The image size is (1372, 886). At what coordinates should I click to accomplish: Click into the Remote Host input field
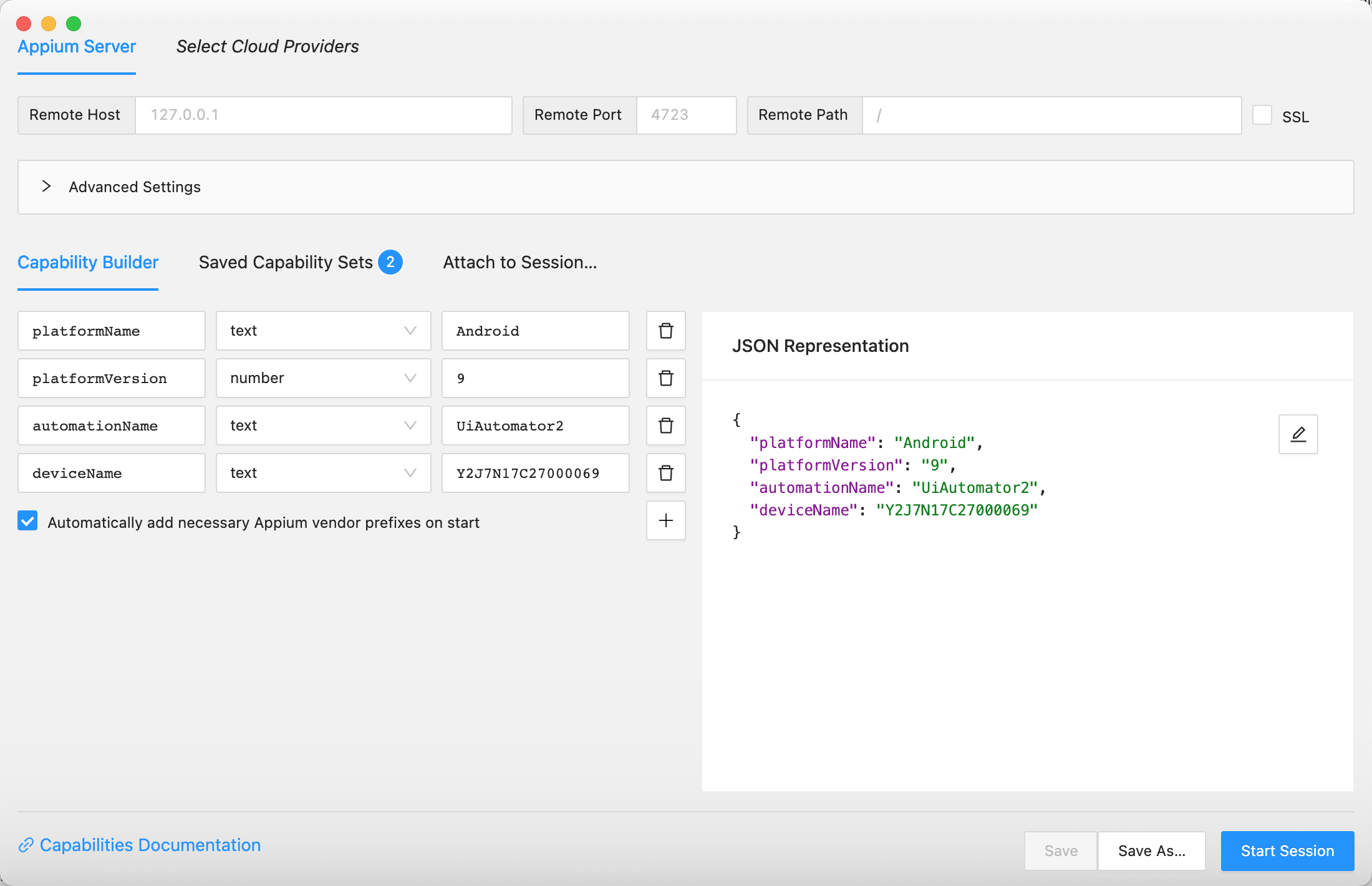[x=323, y=115]
